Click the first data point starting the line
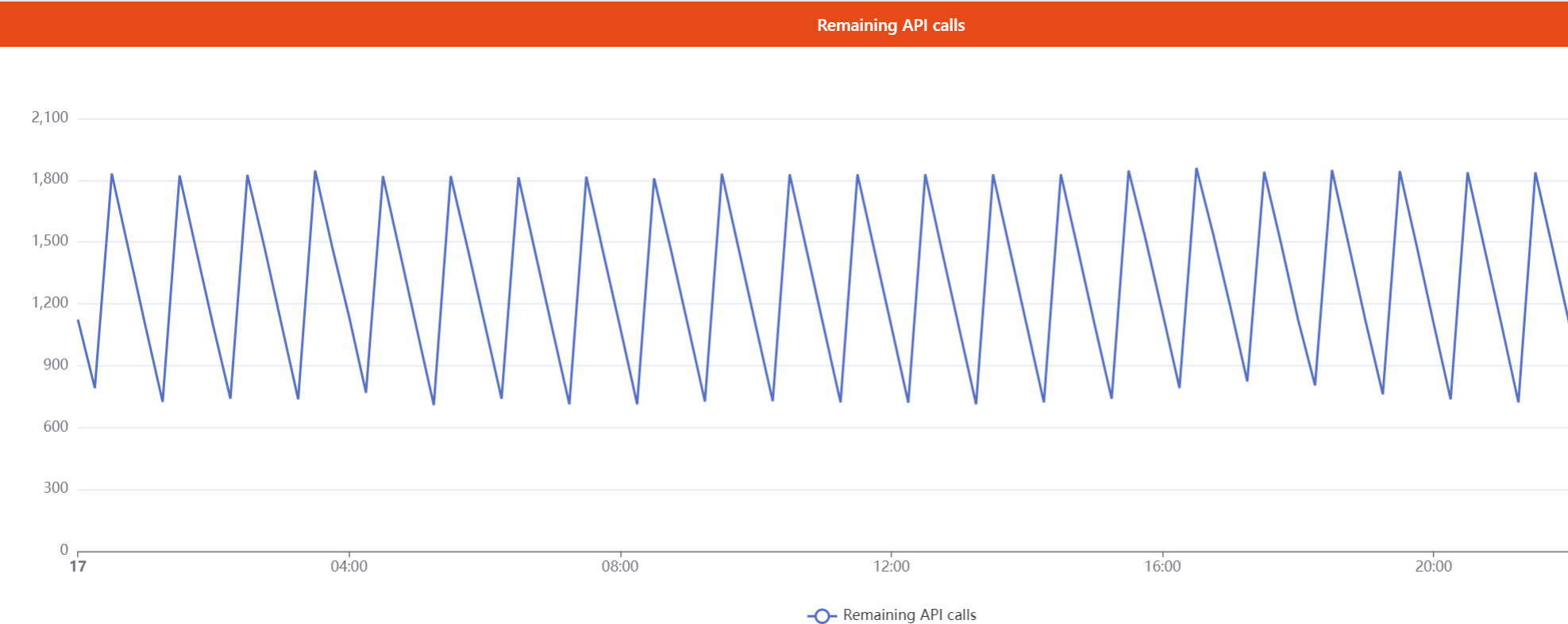 (x=78, y=320)
